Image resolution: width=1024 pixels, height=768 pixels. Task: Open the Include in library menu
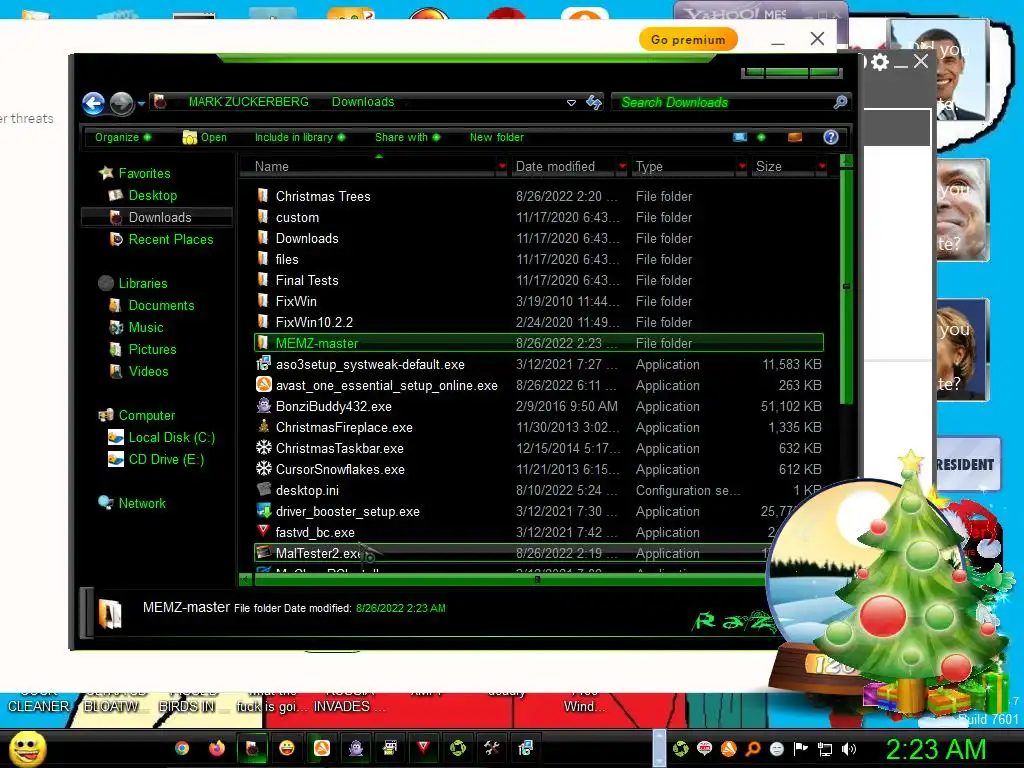coord(299,137)
